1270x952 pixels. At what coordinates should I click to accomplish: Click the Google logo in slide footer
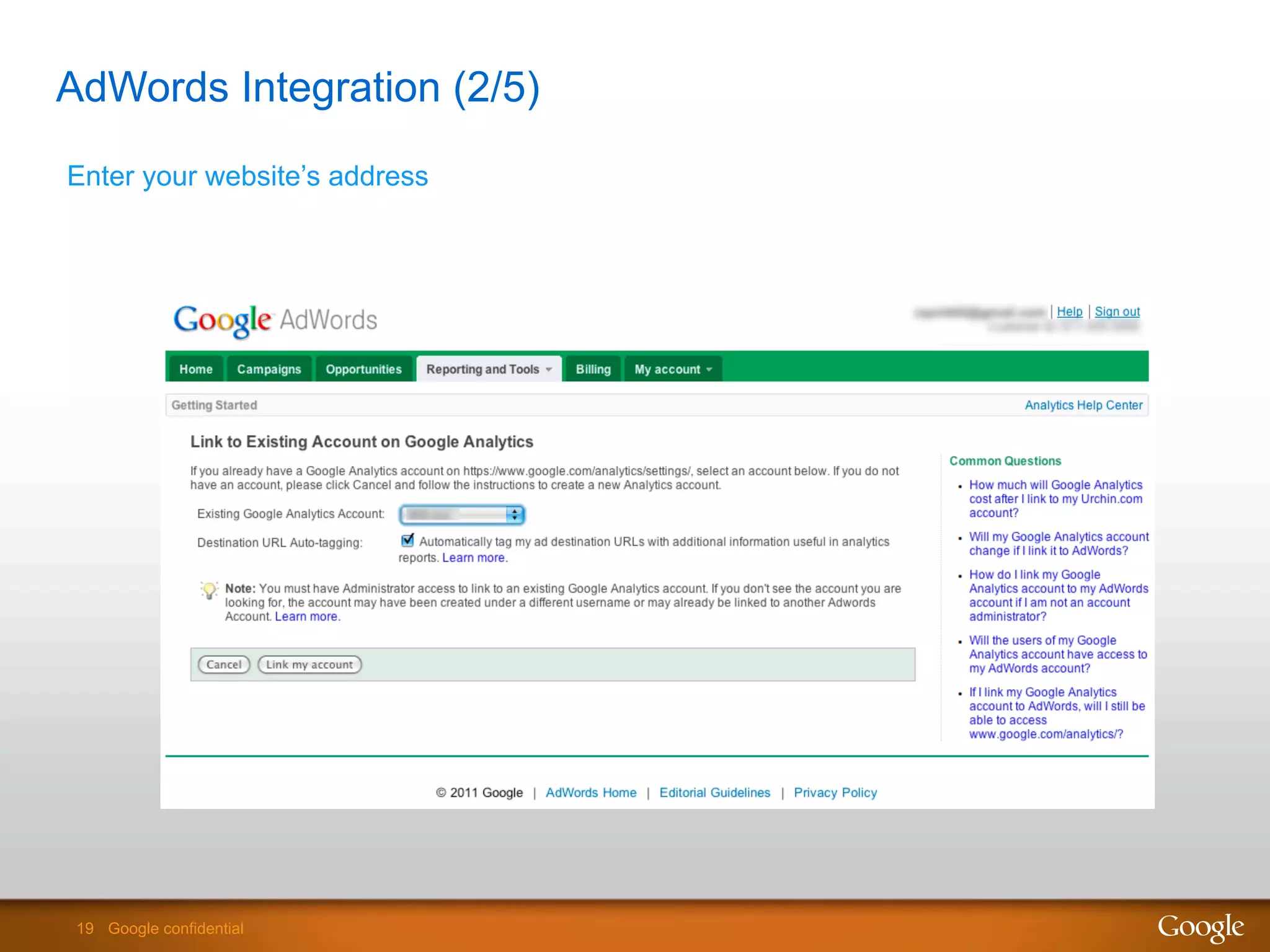coord(1201,928)
